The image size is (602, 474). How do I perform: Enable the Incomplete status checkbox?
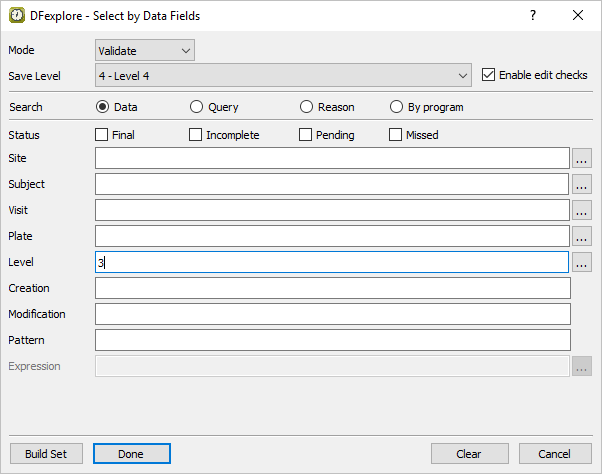click(196, 135)
